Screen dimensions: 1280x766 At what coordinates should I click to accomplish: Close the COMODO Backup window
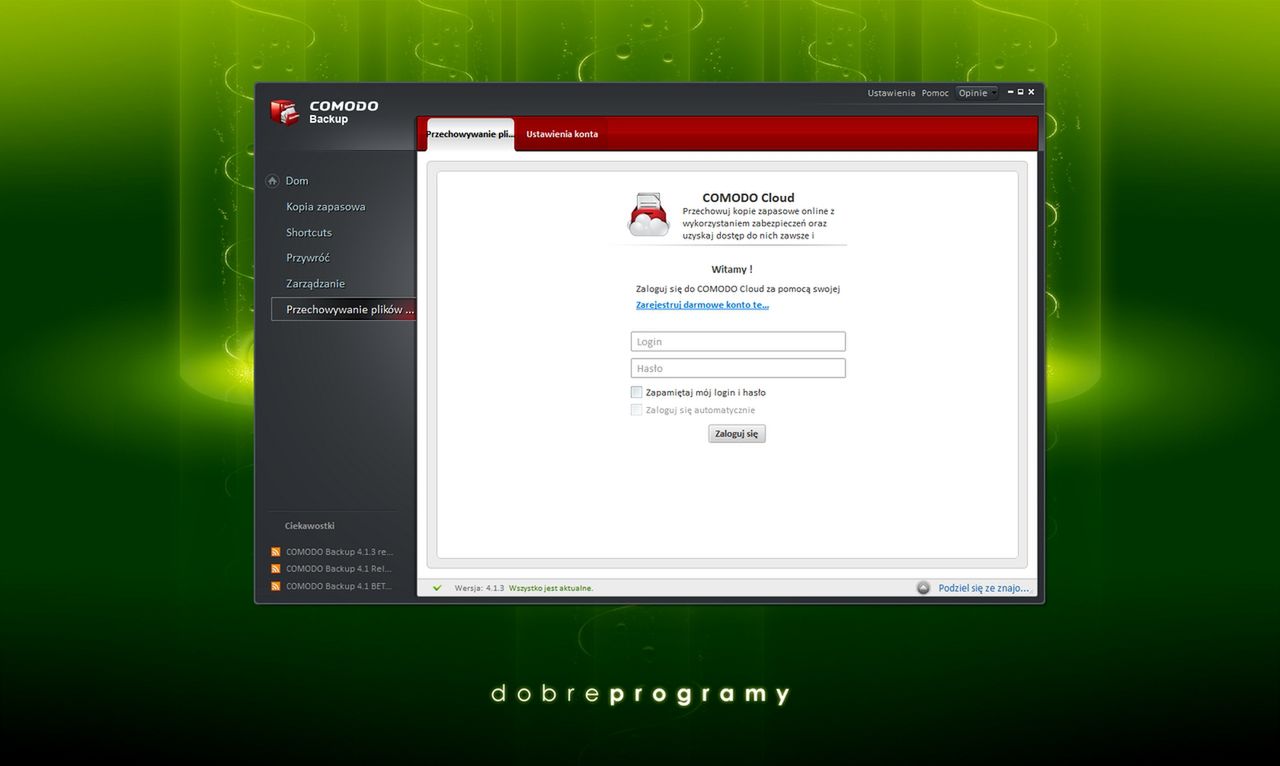(1032, 92)
